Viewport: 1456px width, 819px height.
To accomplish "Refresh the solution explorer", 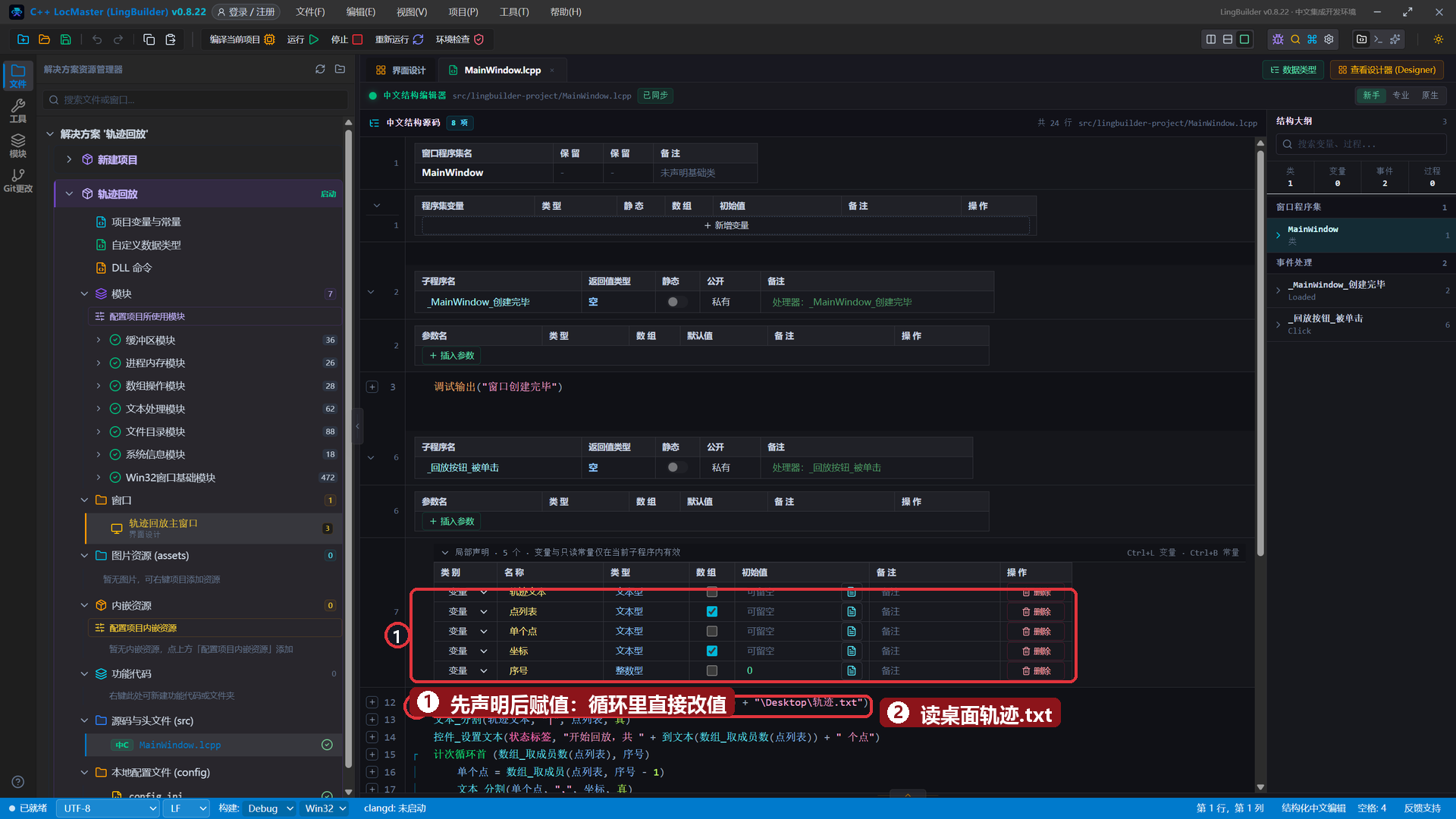I will click(320, 69).
